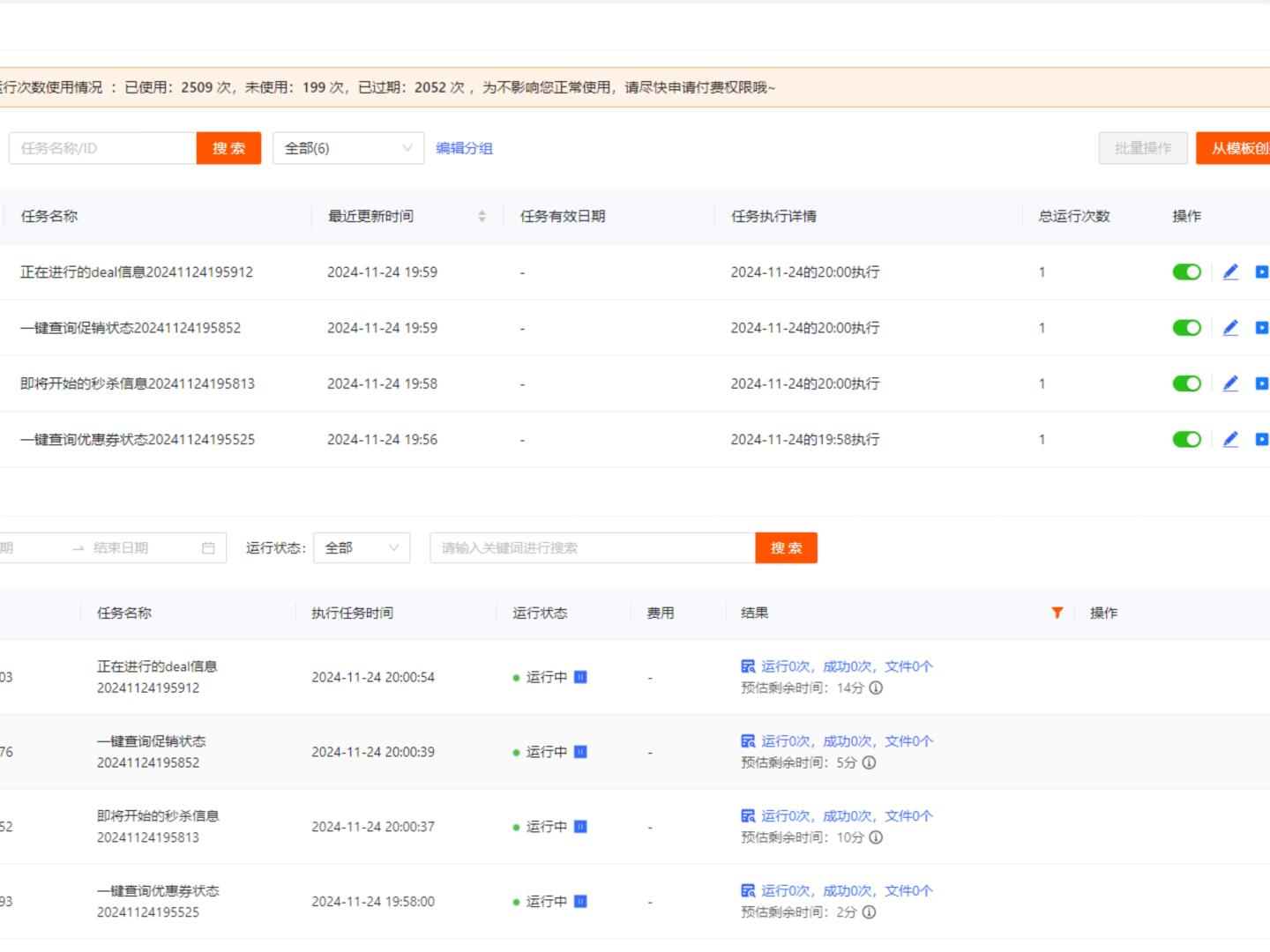Disable the 一键查询促销状态20241124195852 task switch
This screenshot has height=952, width=1270.
pos(1187,327)
